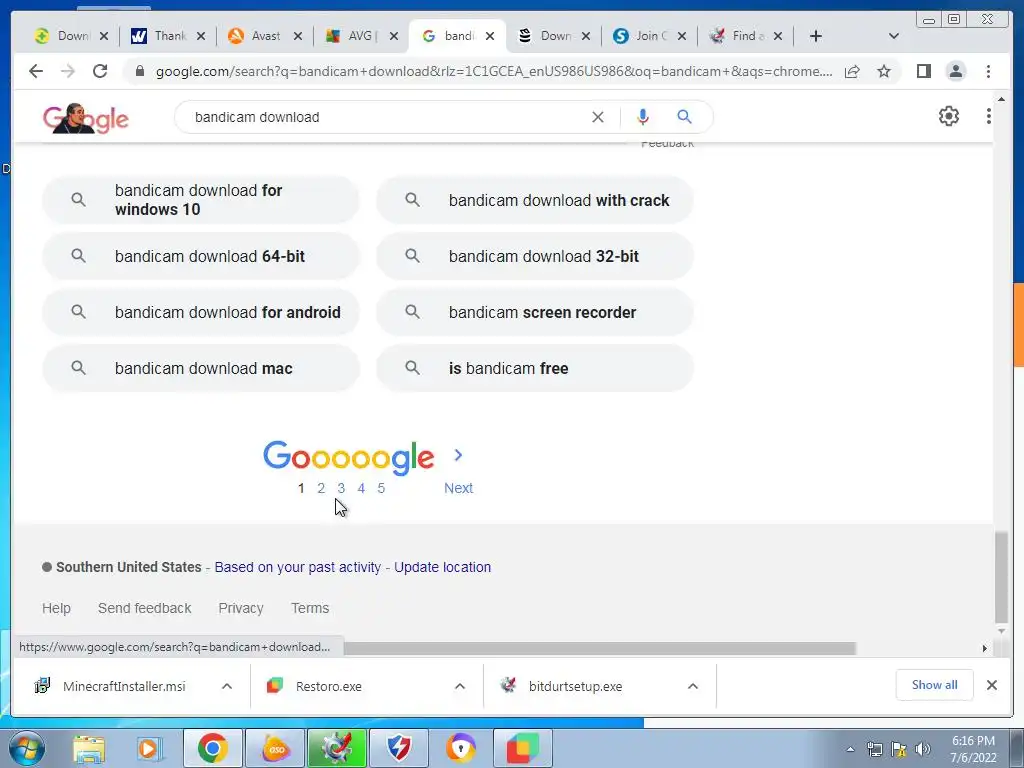Image resolution: width=1024 pixels, height=768 pixels.
Task: Open File Explorer from taskbar
Action: 89,748
